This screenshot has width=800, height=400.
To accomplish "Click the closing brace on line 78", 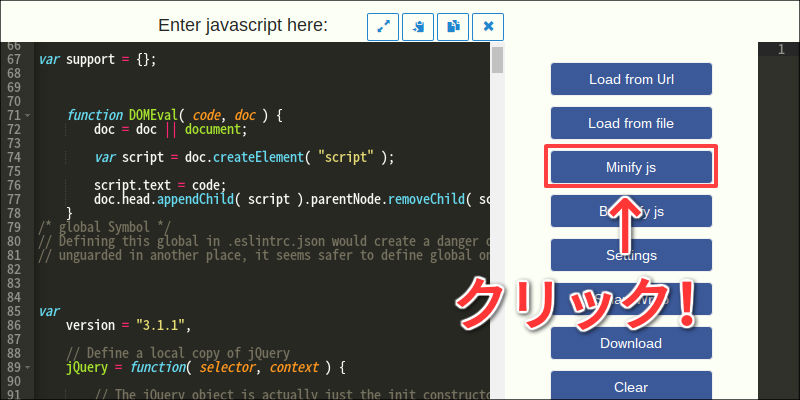I will tap(70, 213).
